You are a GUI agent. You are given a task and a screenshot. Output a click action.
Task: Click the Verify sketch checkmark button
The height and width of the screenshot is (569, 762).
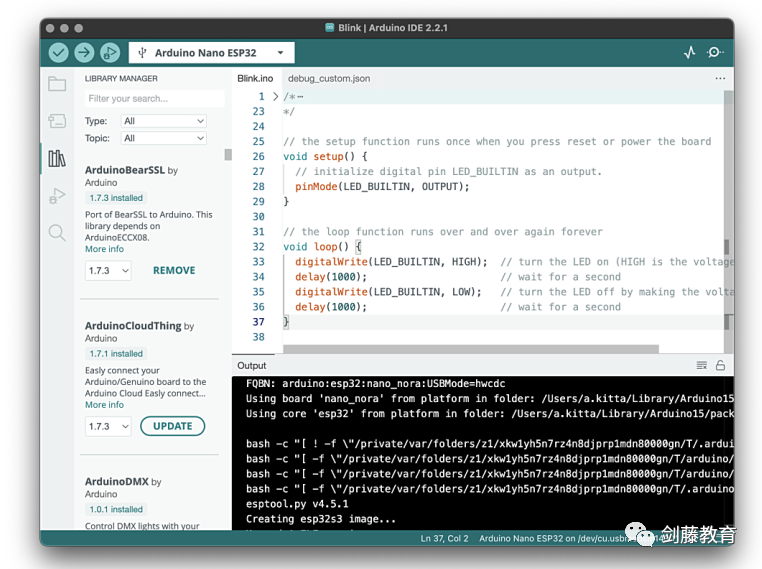click(58, 52)
